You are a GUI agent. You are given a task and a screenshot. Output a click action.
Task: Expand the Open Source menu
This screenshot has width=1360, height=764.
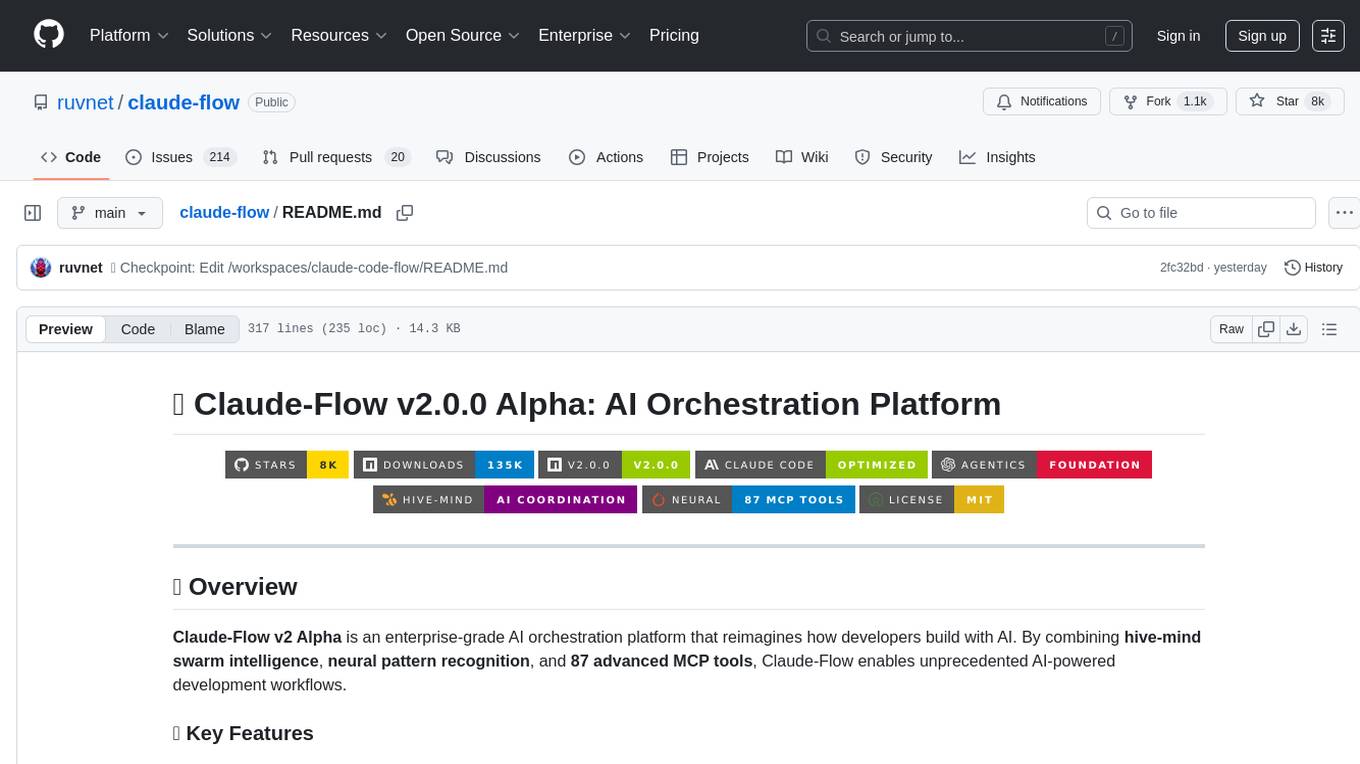(x=462, y=35)
